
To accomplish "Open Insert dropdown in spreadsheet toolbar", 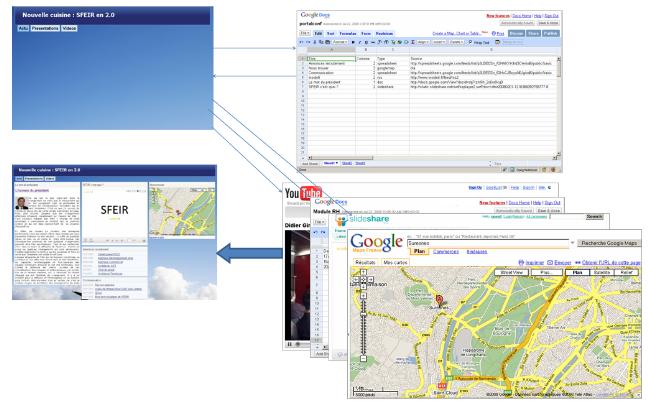I will click(439, 42).
